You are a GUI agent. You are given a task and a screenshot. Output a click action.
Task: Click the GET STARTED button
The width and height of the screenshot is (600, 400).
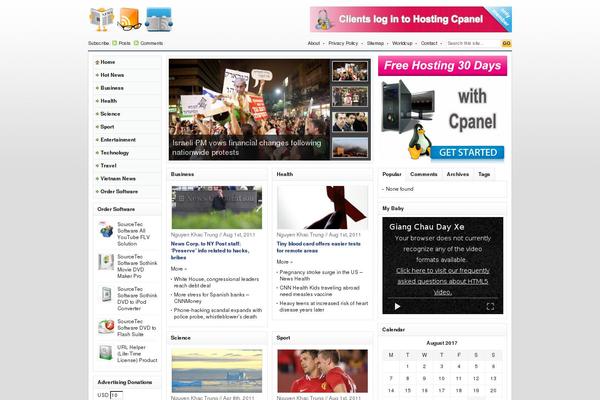pos(468,152)
